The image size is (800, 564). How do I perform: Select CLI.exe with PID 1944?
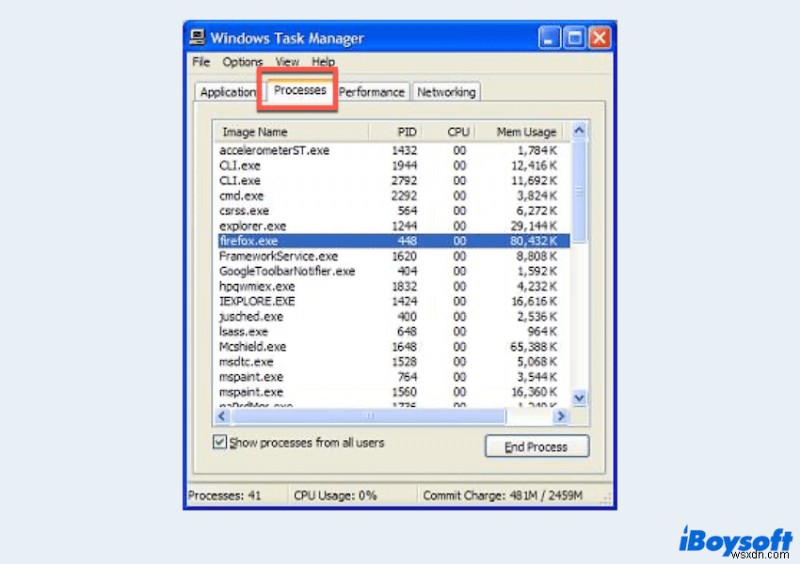click(x=393, y=165)
